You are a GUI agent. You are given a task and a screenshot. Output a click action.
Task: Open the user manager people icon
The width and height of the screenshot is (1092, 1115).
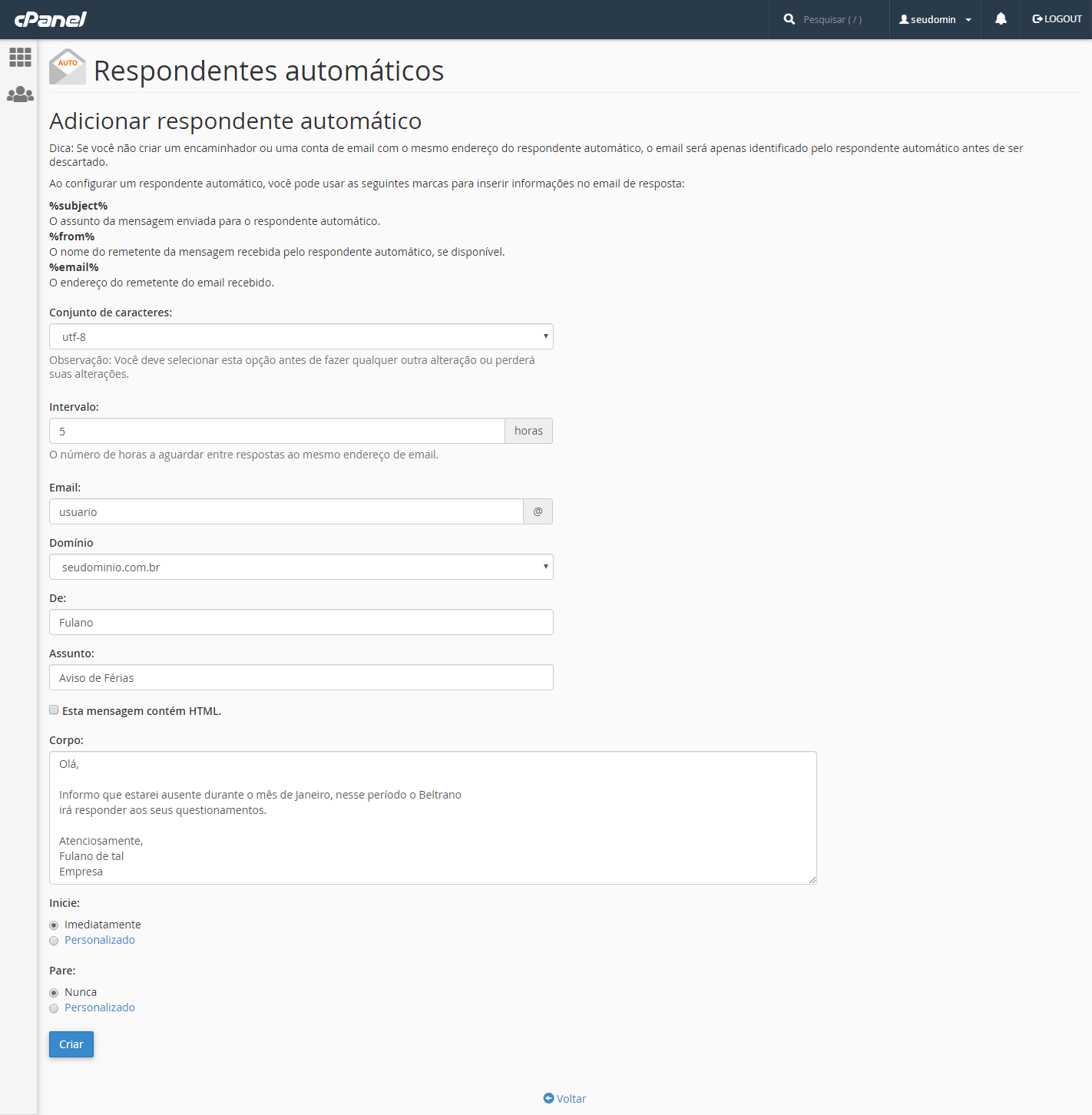20,94
